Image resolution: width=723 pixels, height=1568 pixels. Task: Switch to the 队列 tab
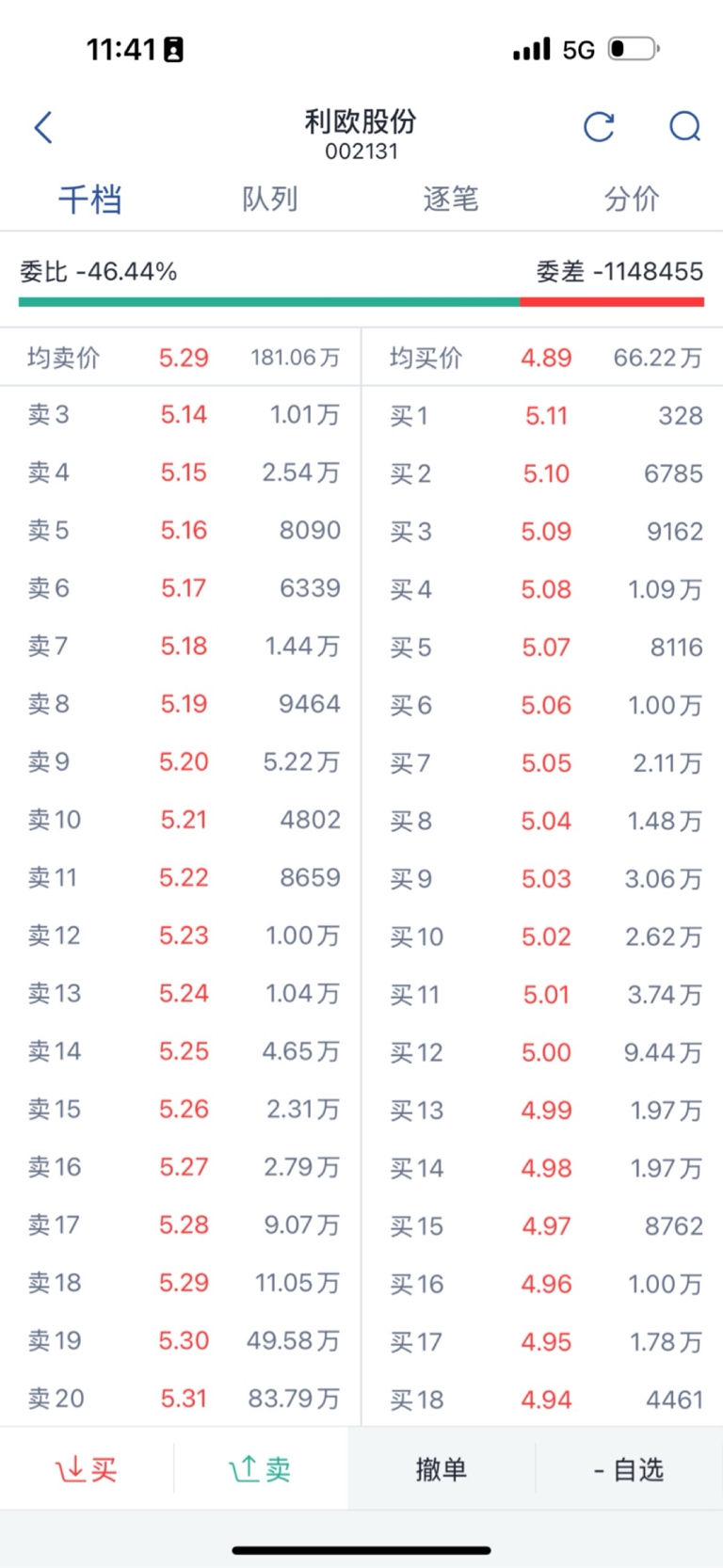point(270,199)
